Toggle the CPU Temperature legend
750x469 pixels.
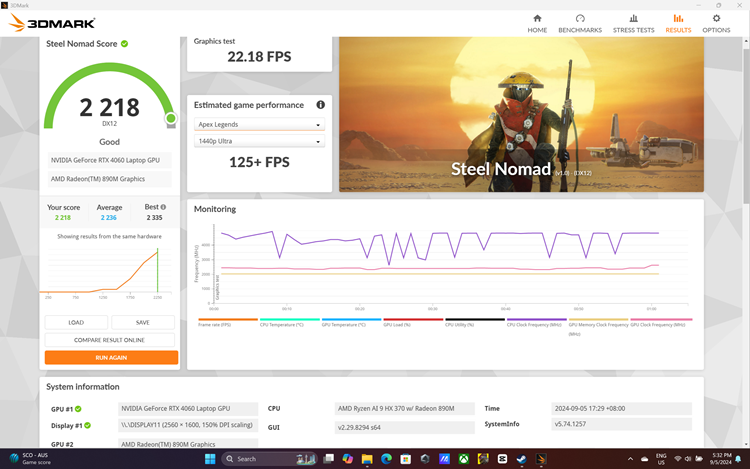tap(289, 322)
